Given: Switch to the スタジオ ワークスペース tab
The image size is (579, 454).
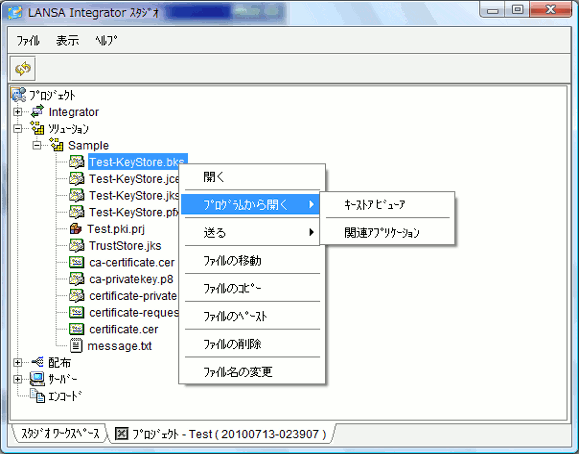Looking at the screenshot, I should (x=60, y=433).
